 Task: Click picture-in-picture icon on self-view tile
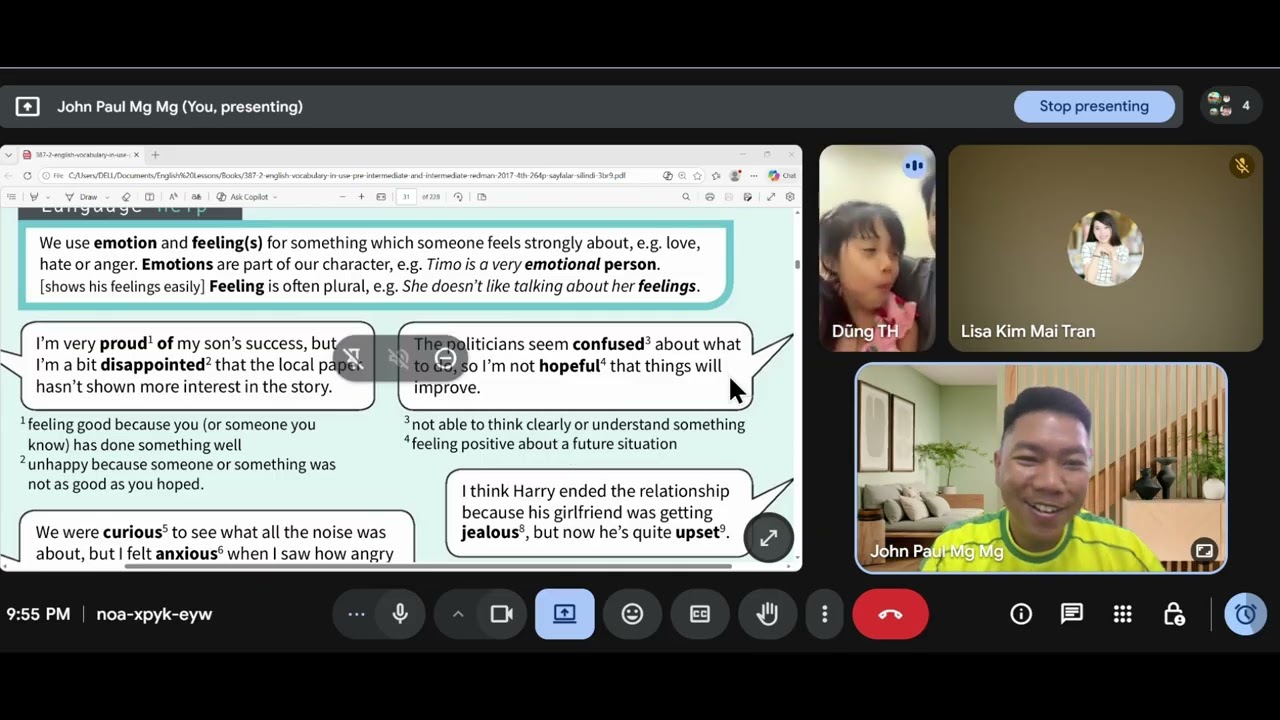coord(1204,550)
